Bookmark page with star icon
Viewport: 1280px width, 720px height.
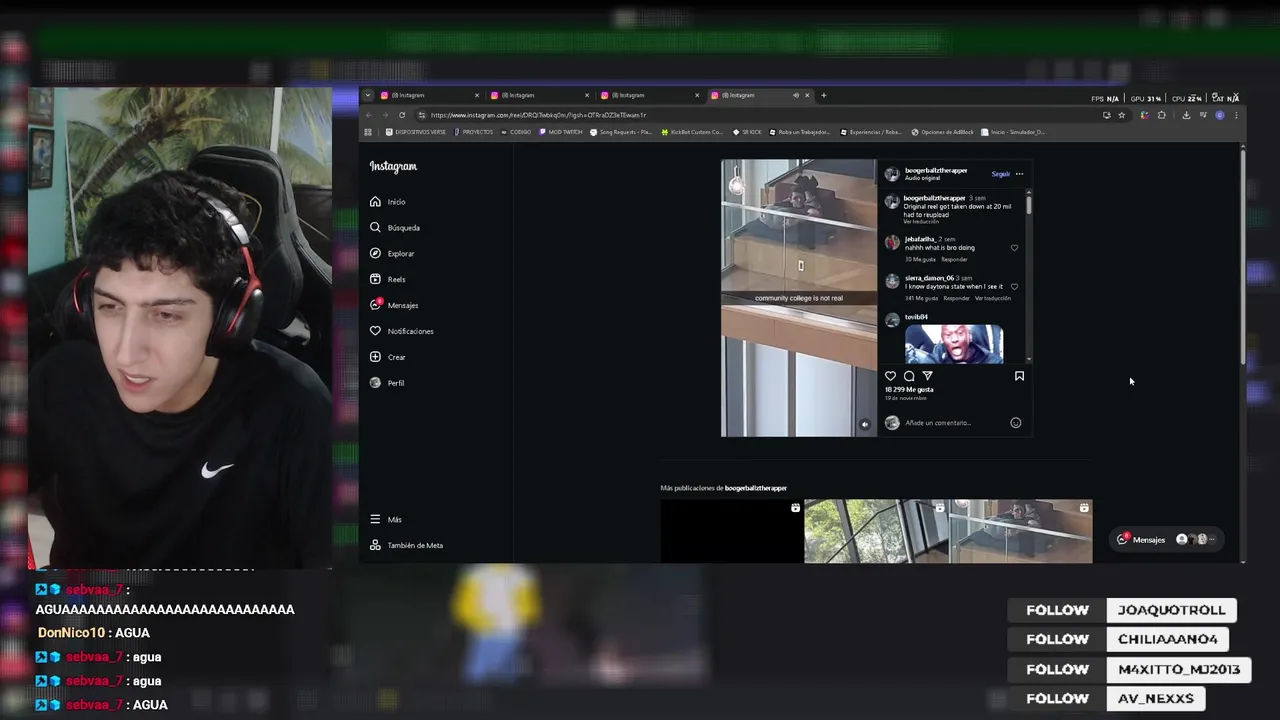coord(1122,115)
